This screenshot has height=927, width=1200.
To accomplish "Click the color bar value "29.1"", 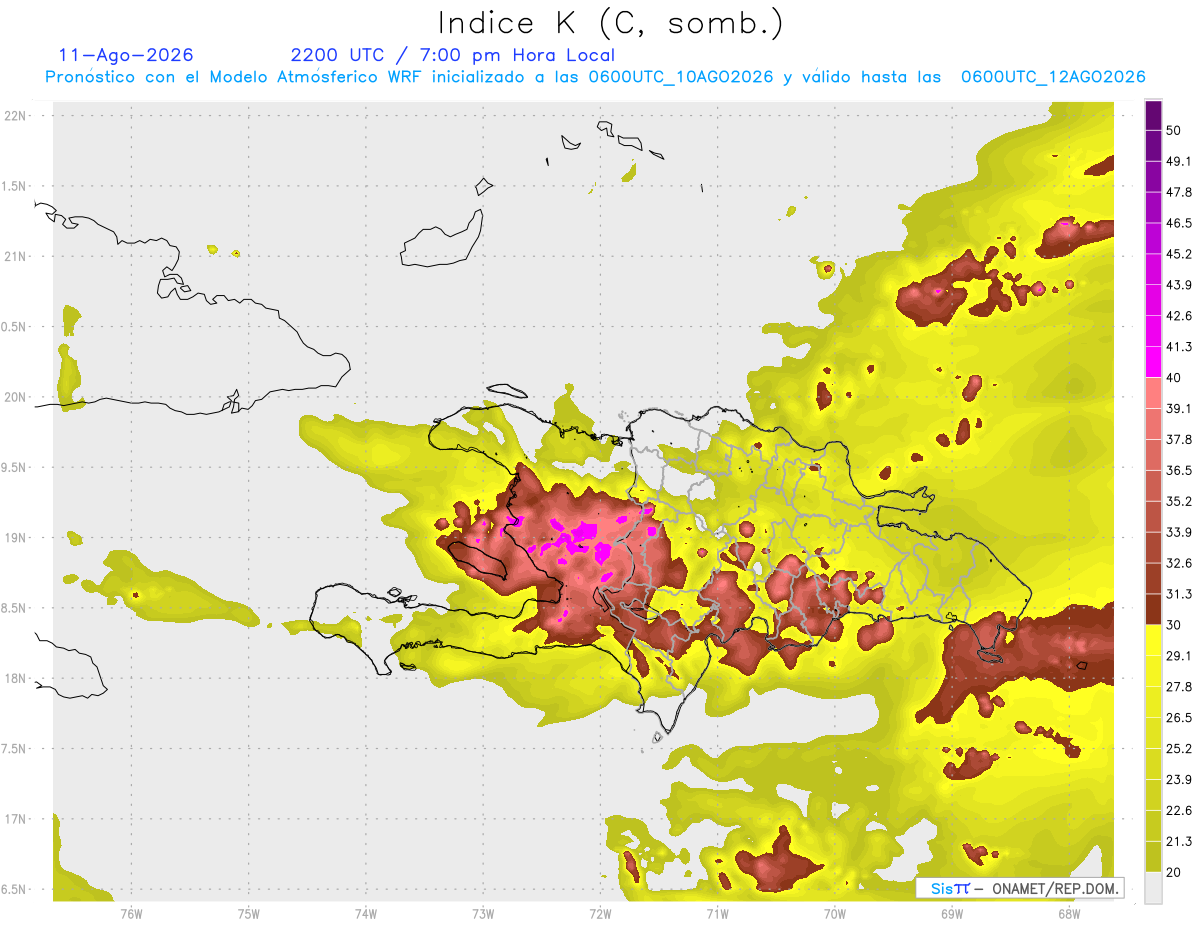I will (1178, 656).
